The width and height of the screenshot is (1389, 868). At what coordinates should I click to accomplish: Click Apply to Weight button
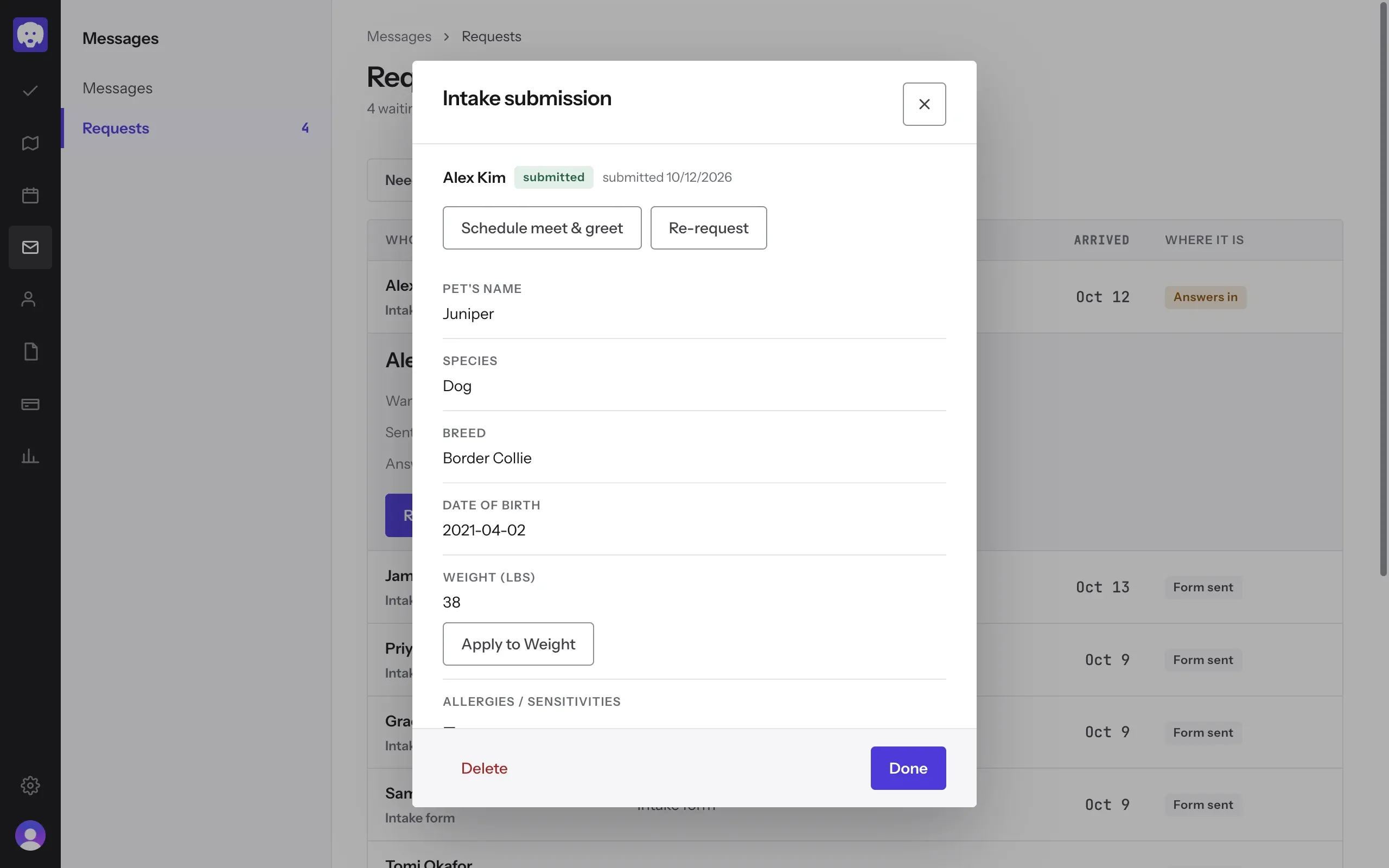tap(518, 644)
